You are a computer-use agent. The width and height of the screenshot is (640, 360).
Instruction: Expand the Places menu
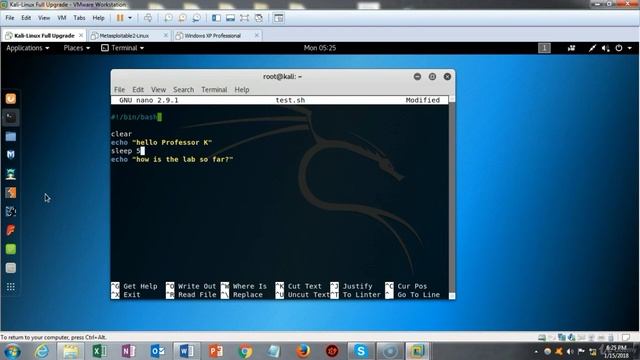(76, 48)
